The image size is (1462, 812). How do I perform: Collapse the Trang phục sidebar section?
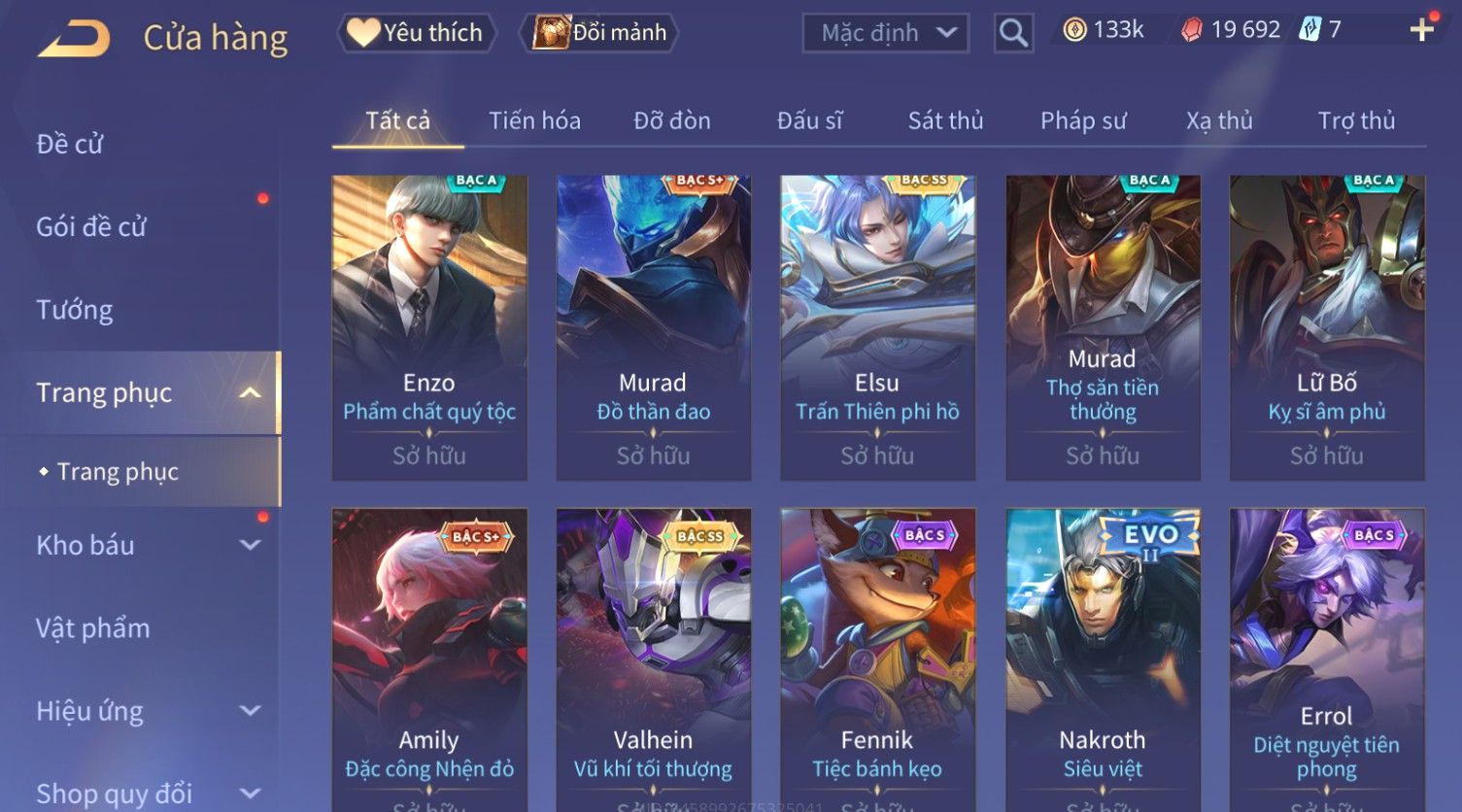tap(250, 392)
